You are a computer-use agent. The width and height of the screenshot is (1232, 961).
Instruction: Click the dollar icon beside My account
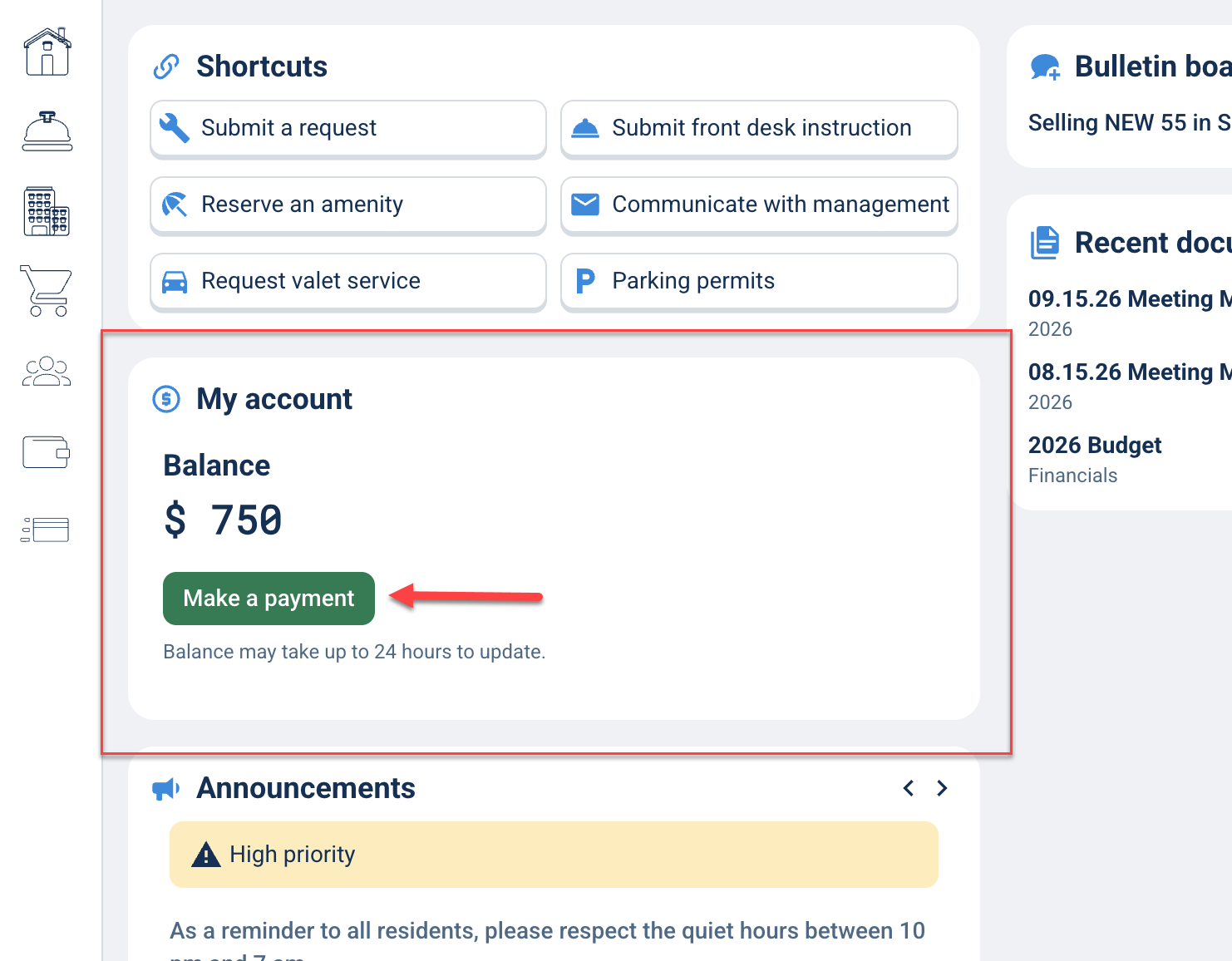point(166,399)
